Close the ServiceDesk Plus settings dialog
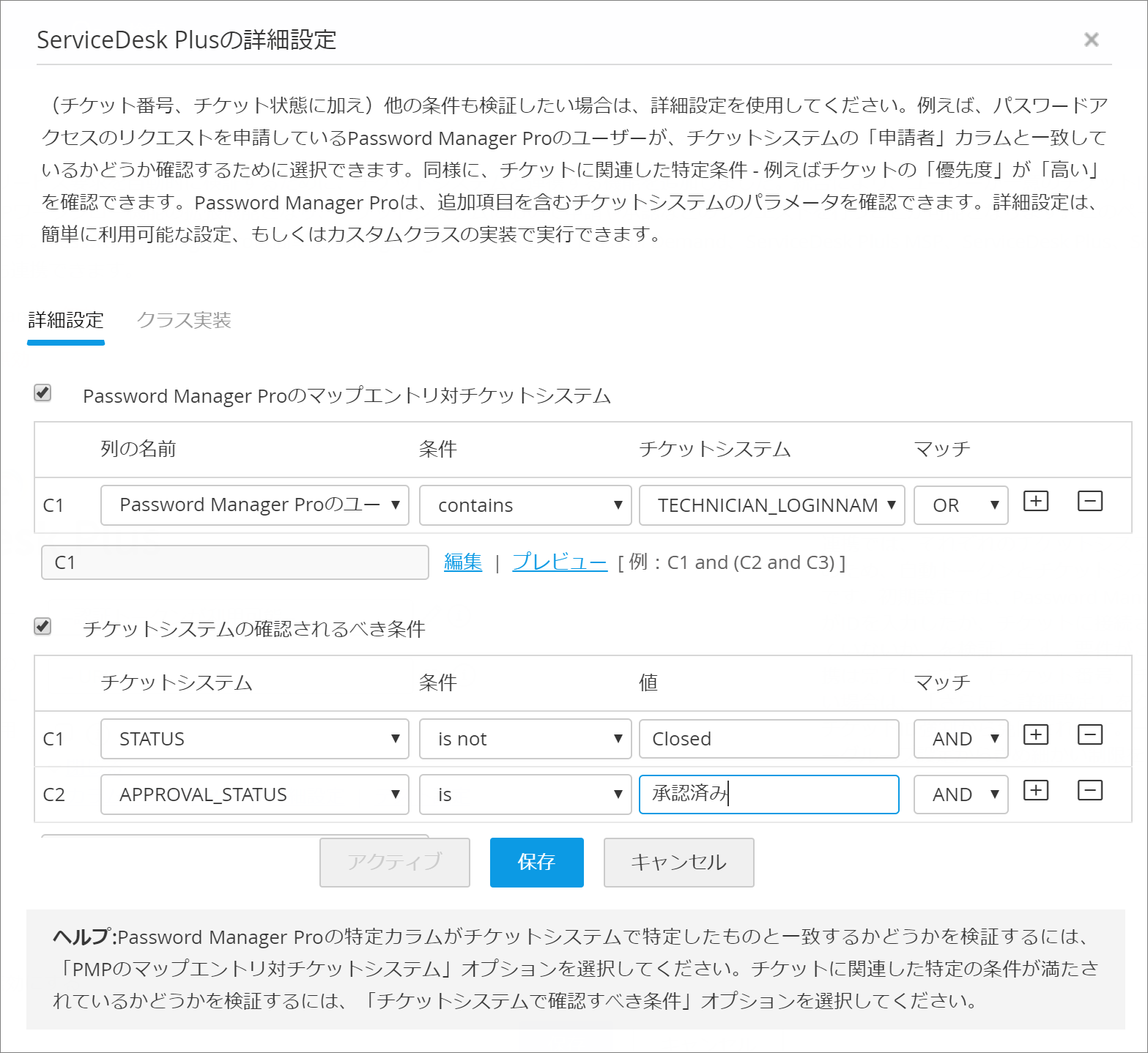The height and width of the screenshot is (1053, 1148). pyautogui.click(x=1091, y=40)
